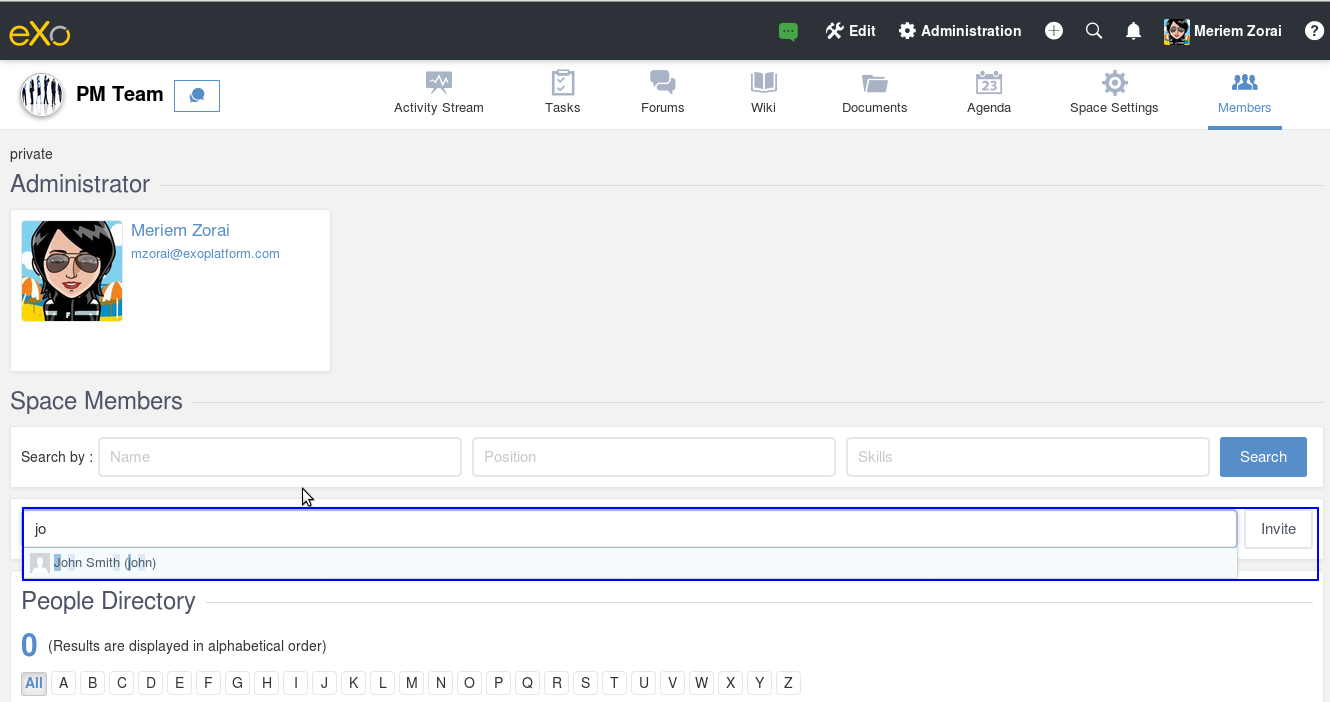Filter directory by letter Y
This screenshot has height=702, width=1330.
[x=760, y=683]
